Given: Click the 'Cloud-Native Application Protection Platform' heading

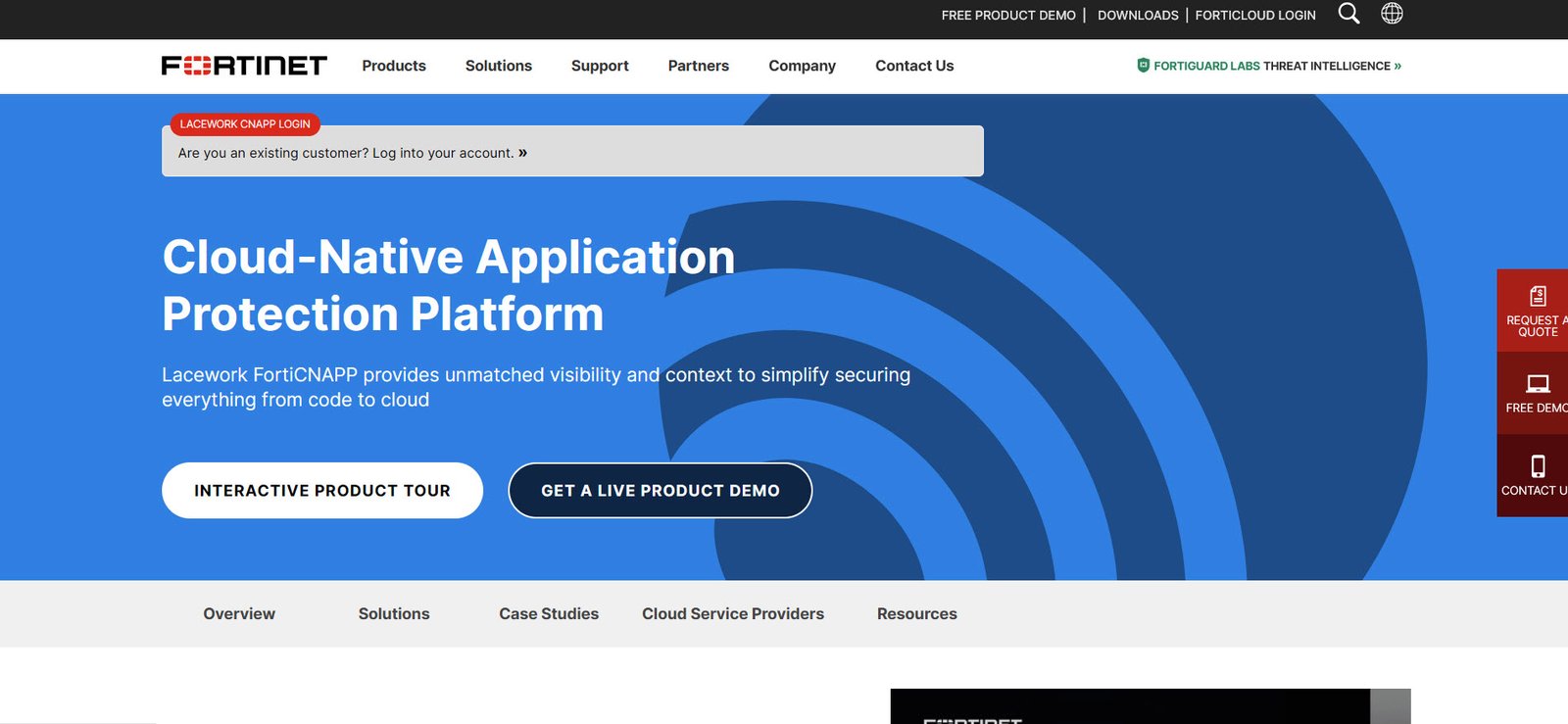Looking at the screenshot, I should pyautogui.click(x=449, y=285).
